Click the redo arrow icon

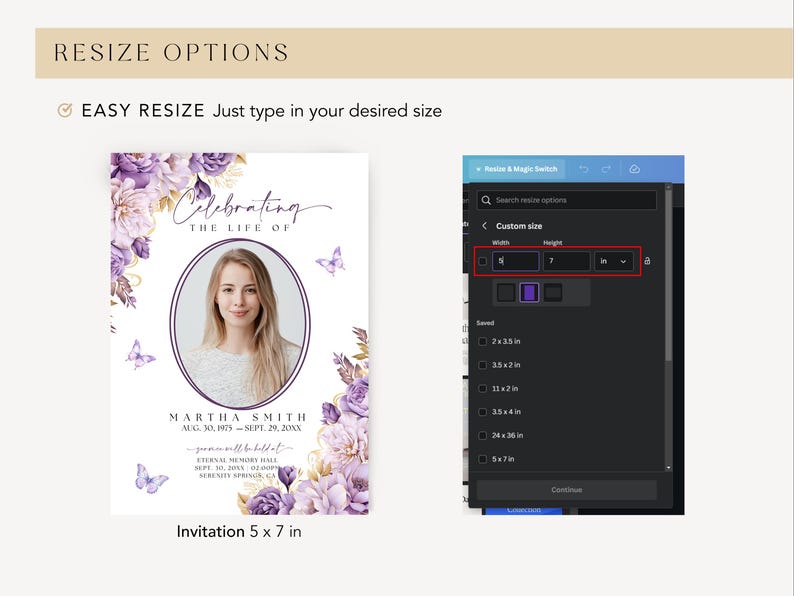[606, 169]
